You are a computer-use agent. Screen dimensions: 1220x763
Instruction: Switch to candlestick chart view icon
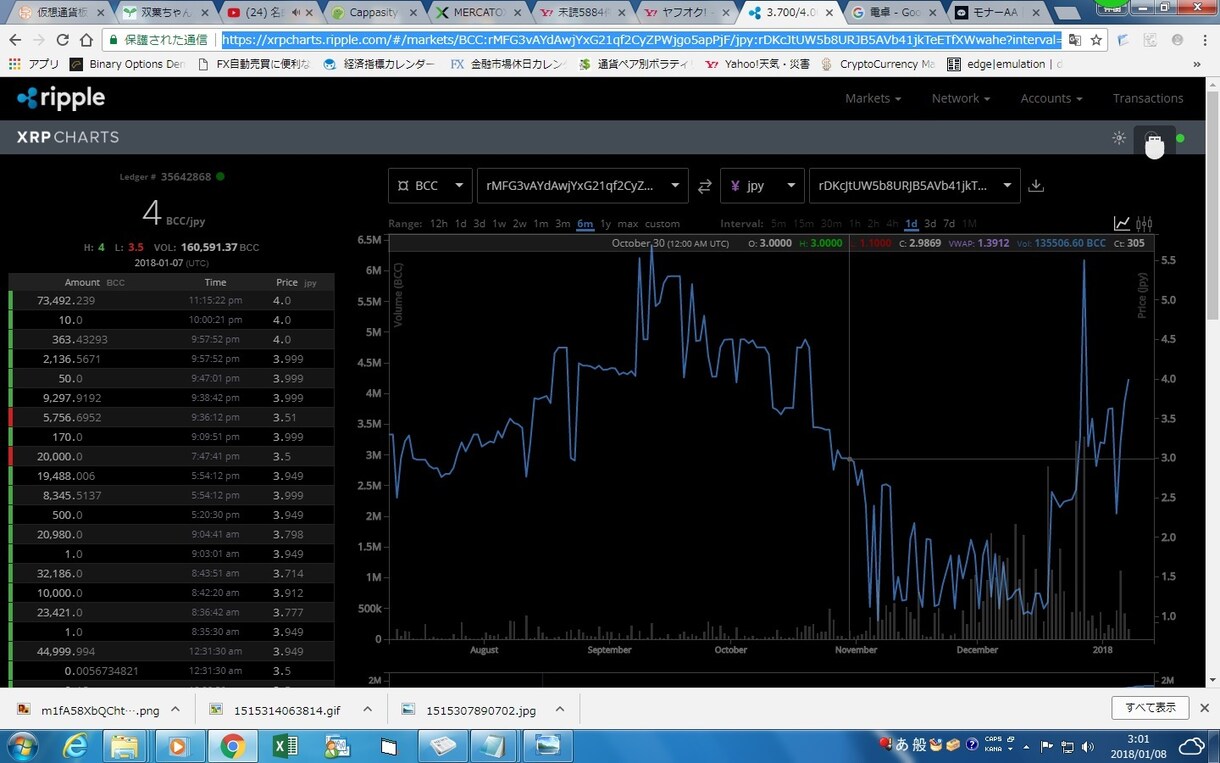click(x=1145, y=224)
